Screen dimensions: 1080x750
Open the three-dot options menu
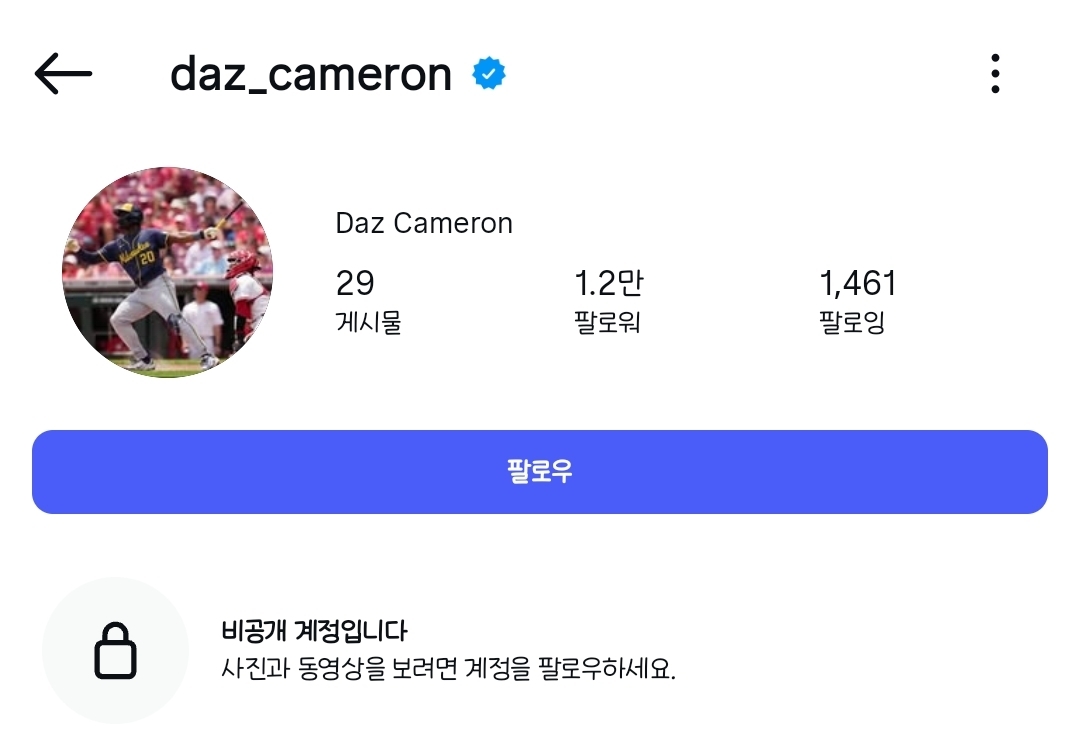pyautogui.click(x=995, y=74)
